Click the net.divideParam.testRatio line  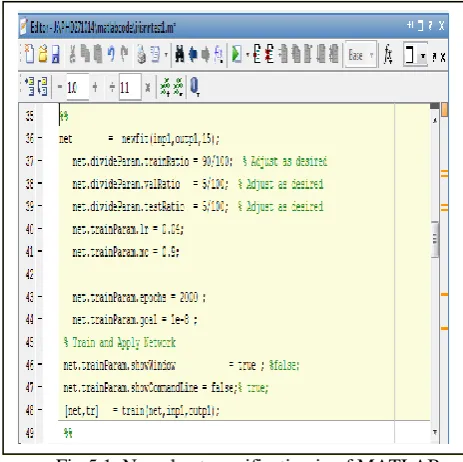click(198, 207)
